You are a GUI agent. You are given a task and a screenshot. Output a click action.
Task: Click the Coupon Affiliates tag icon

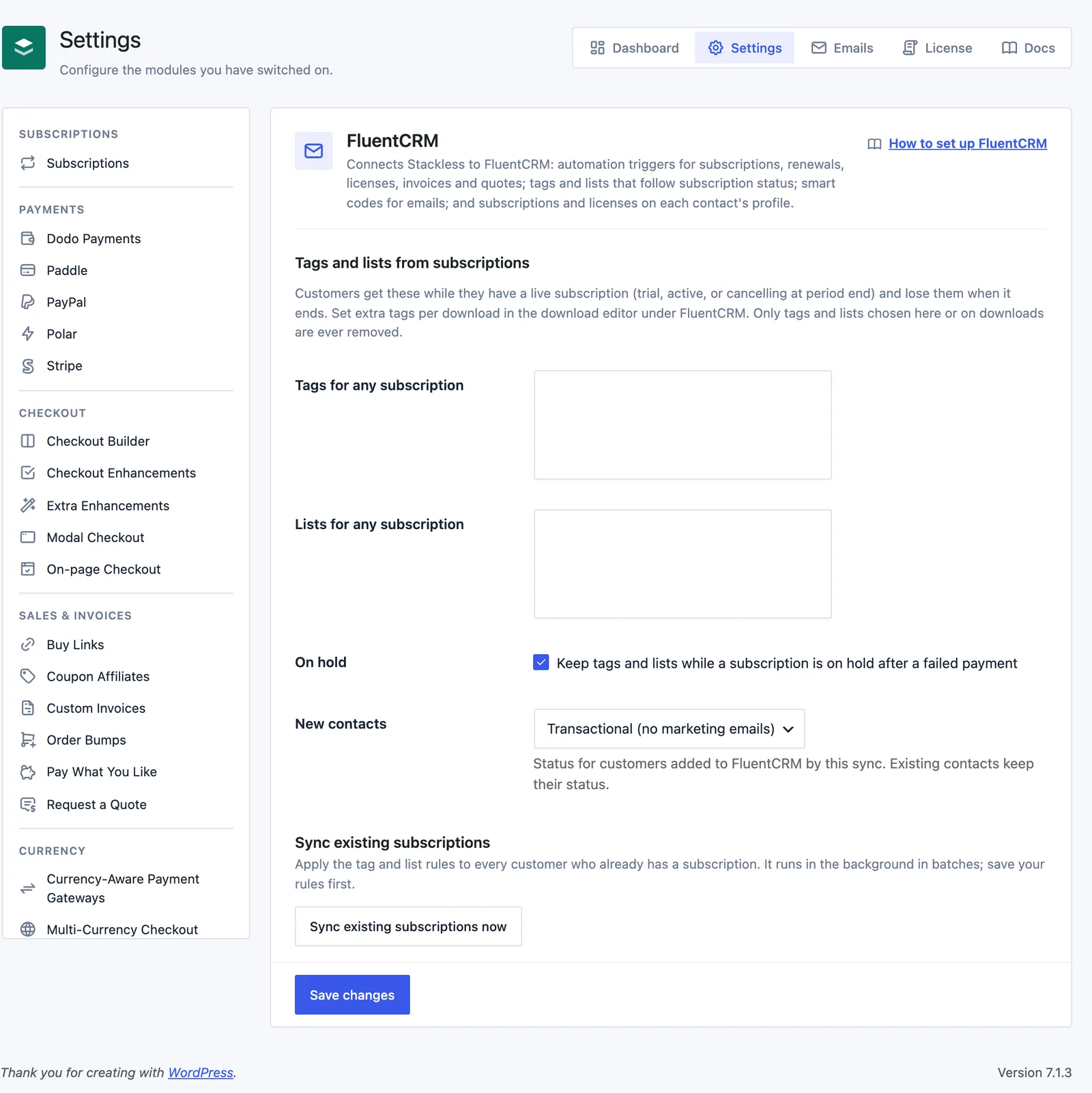(x=28, y=676)
